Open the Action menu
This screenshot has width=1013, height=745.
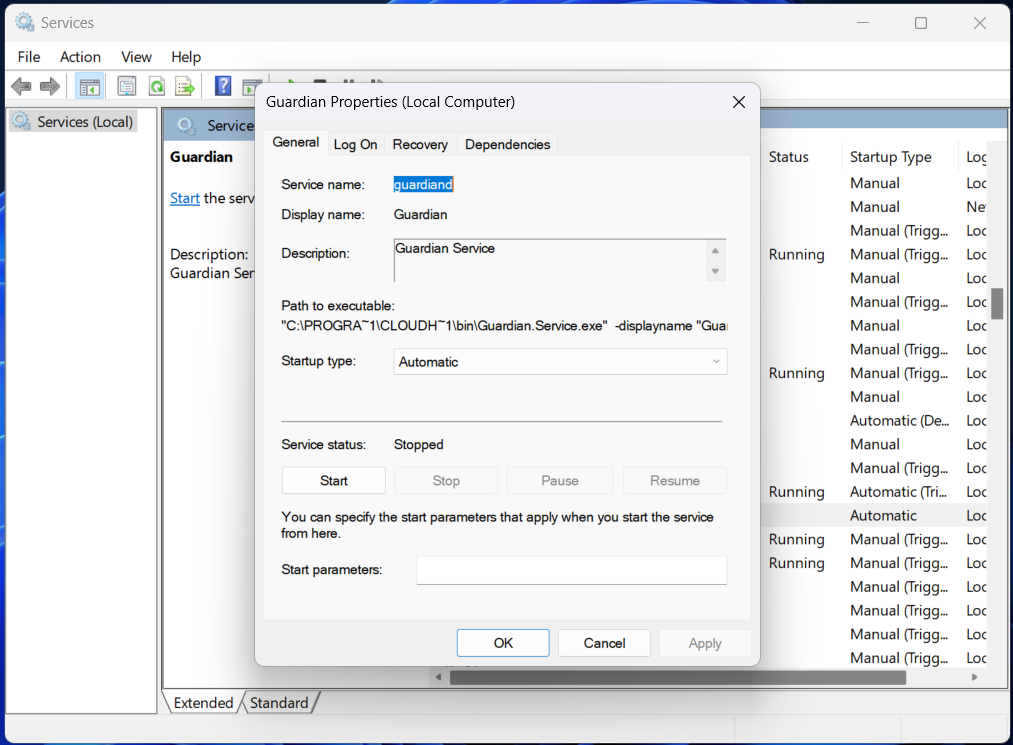[x=80, y=57]
